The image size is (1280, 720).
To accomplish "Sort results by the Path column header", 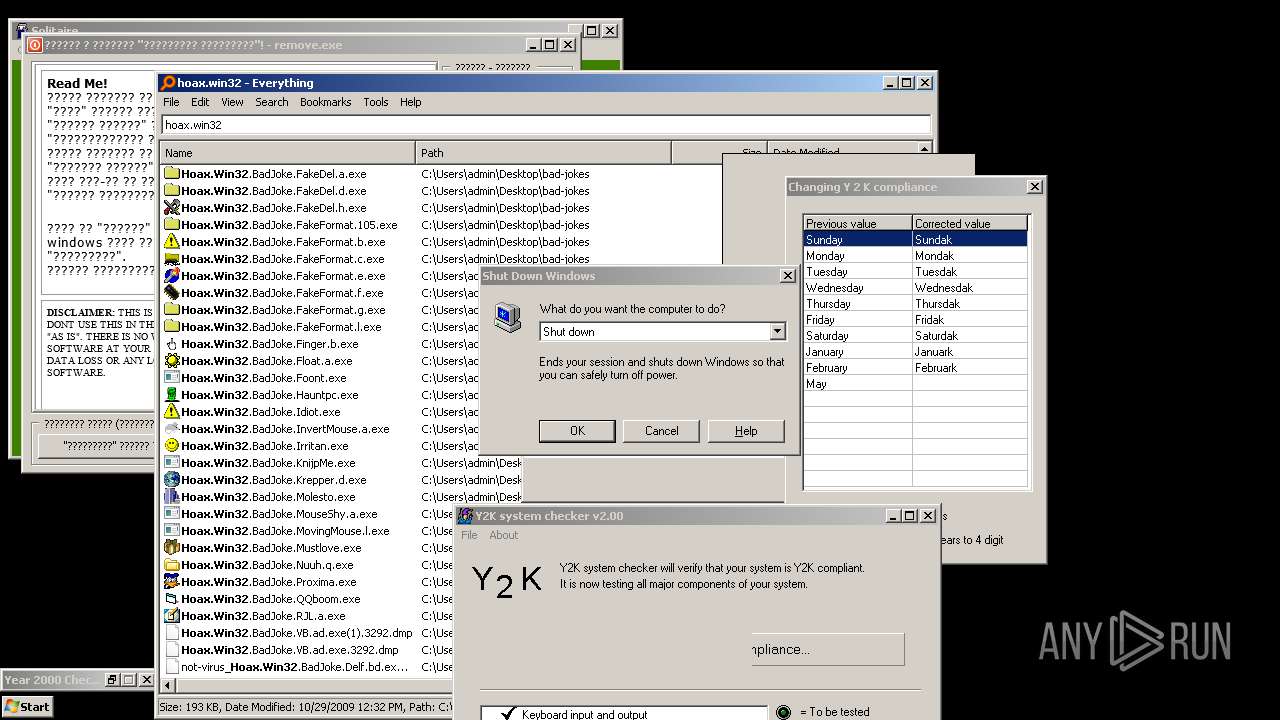I will pyautogui.click(x=543, y=153).
